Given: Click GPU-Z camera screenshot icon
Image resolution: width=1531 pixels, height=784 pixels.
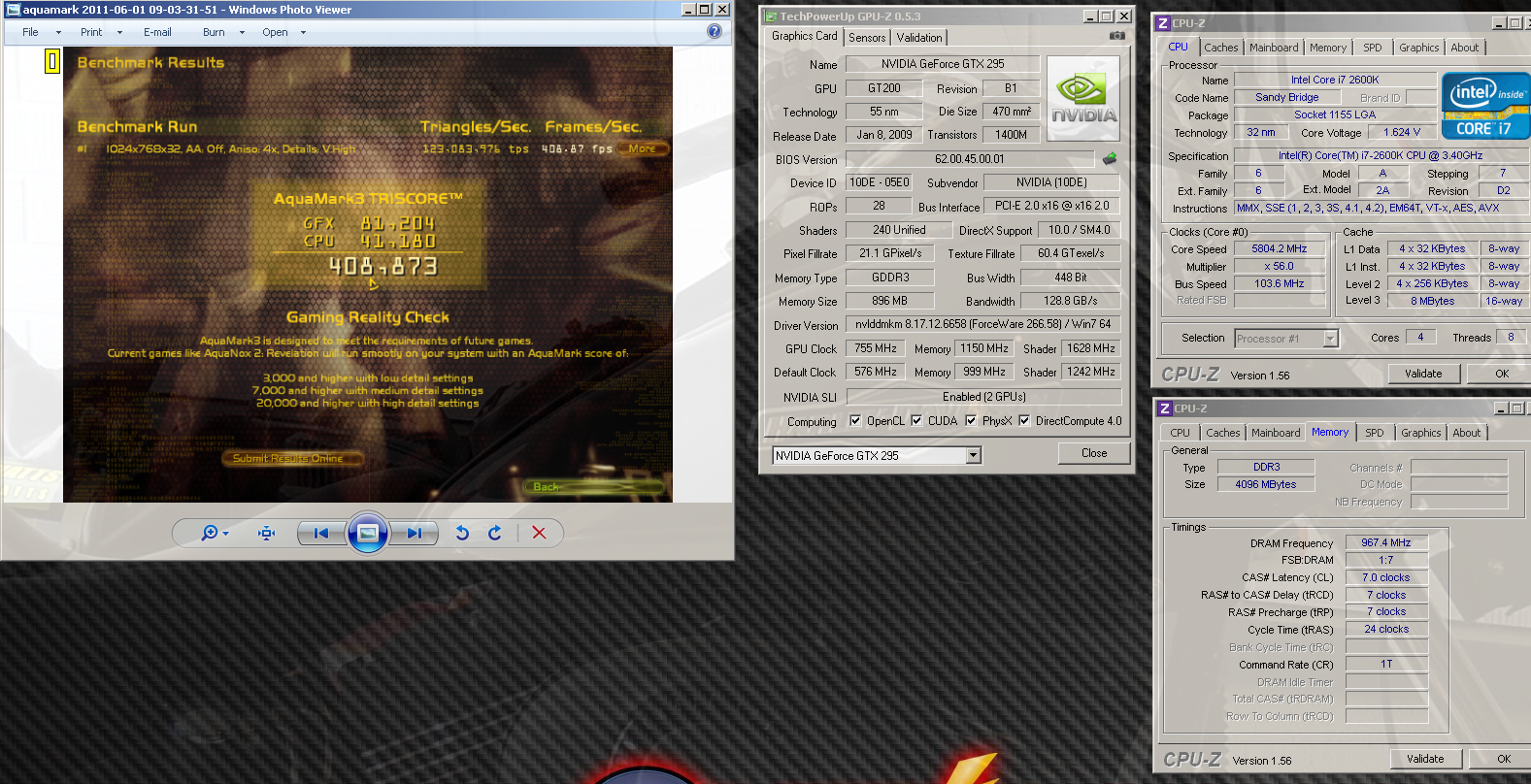Looking at the screenshot, I should (x=1117, y=36).
